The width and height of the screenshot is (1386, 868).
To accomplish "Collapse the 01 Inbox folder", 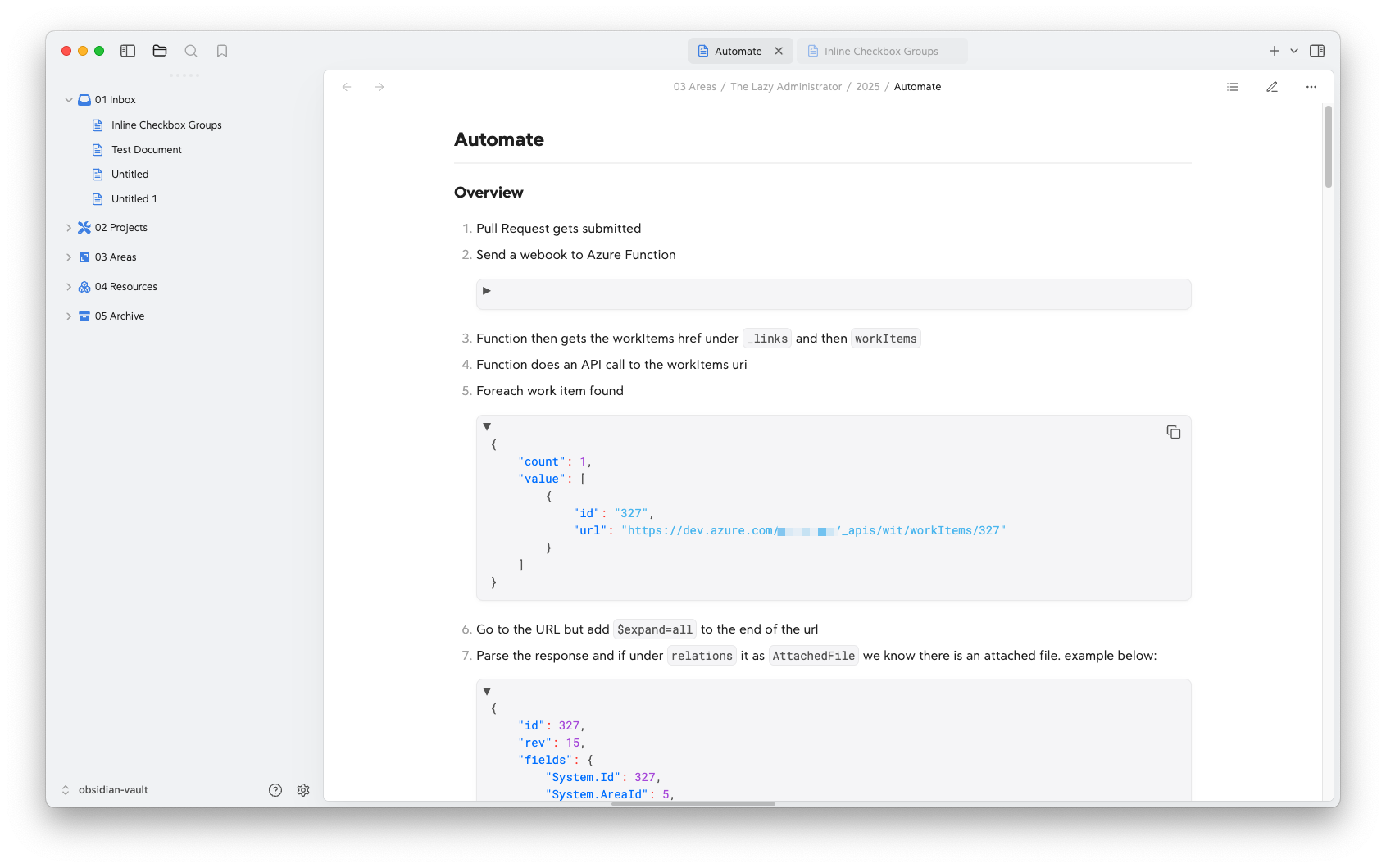I will click(69, 99).
